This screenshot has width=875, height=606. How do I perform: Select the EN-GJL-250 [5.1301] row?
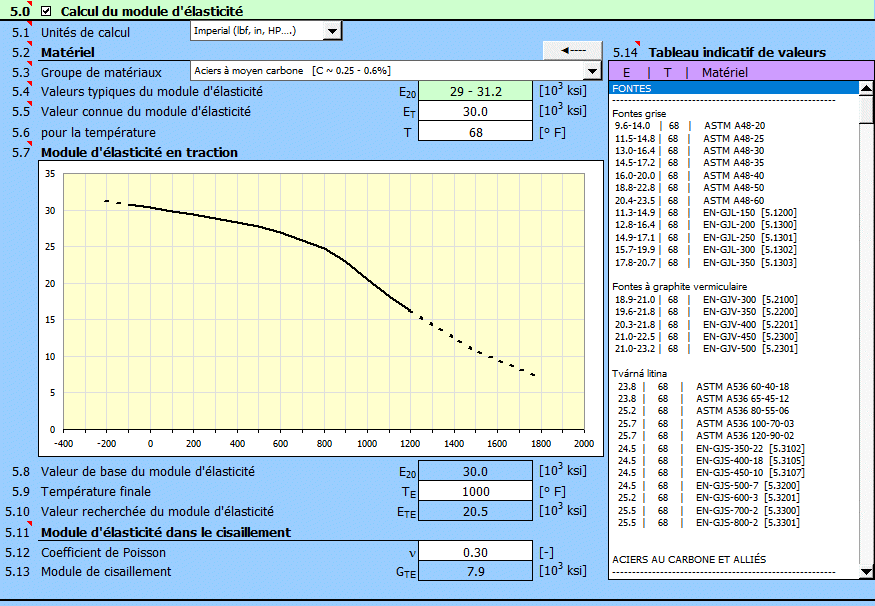tap(734, 238)
